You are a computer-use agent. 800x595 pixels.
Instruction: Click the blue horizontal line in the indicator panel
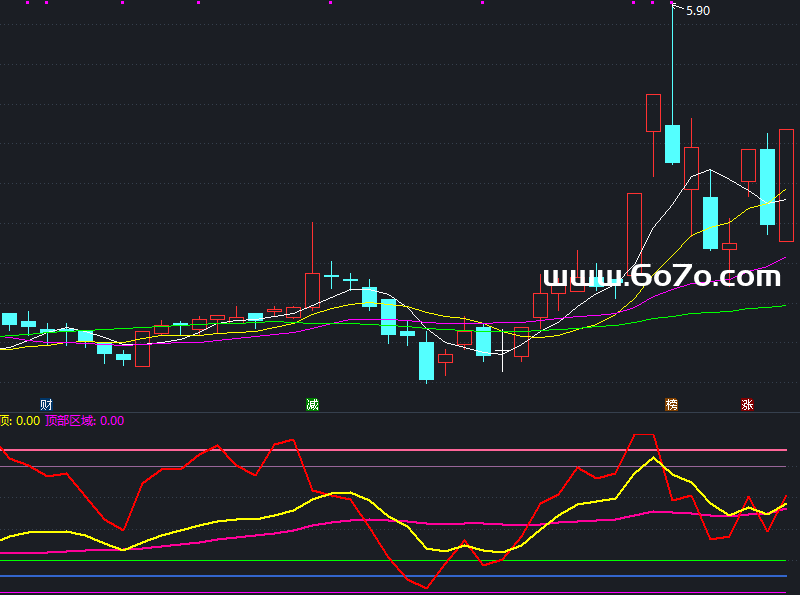pos(400,576)
